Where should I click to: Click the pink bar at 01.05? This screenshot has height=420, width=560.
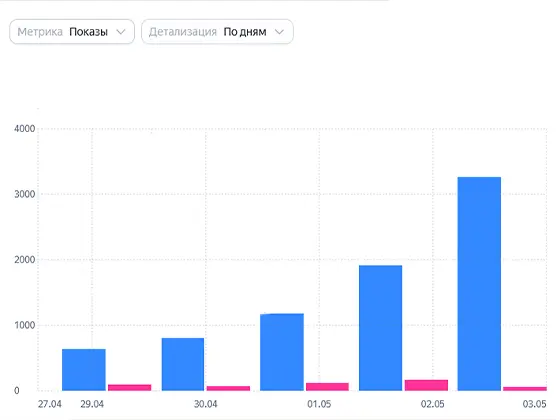pos(327,387)
